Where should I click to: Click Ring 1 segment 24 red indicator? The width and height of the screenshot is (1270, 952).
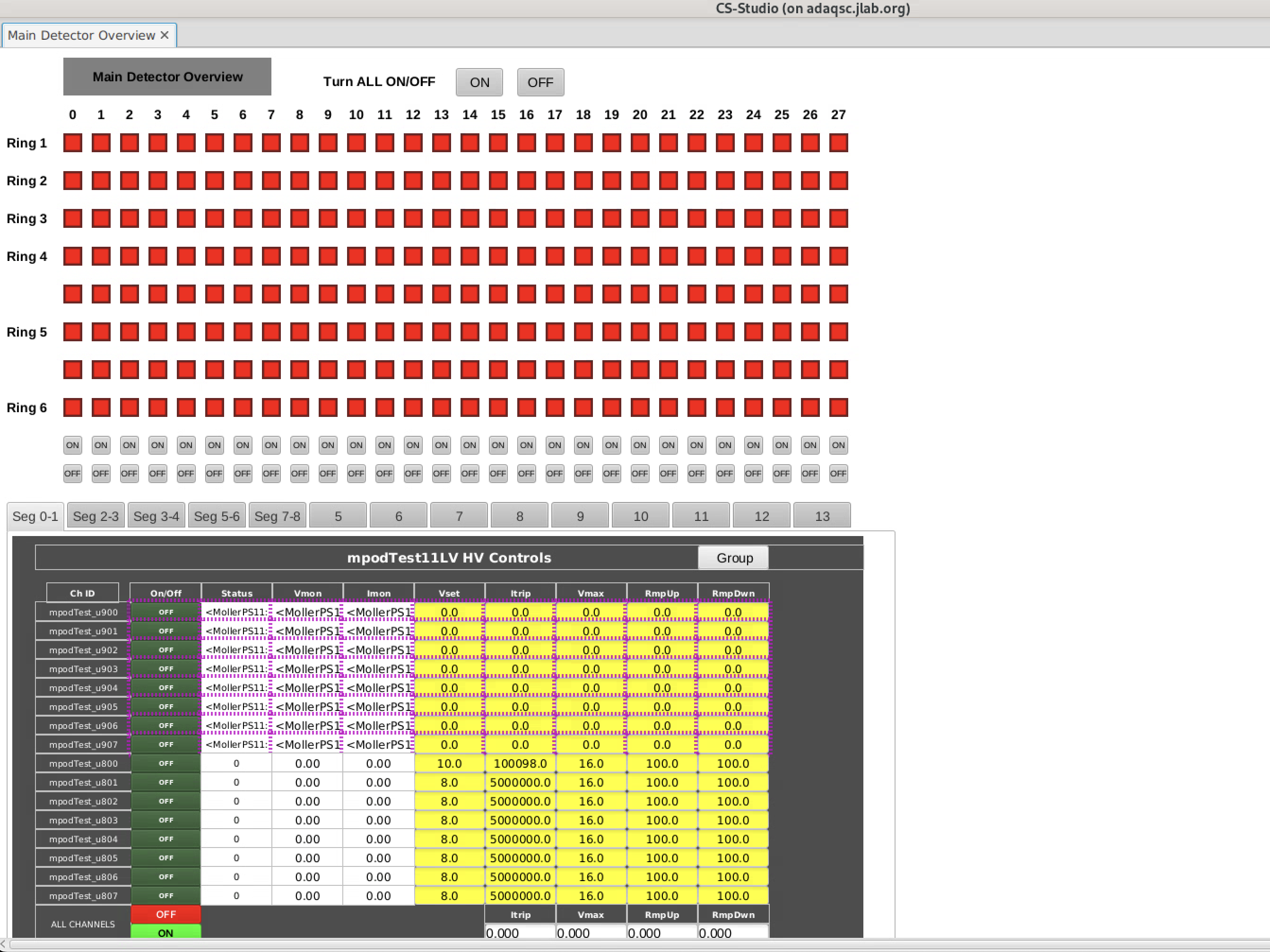tap(753, 143)
